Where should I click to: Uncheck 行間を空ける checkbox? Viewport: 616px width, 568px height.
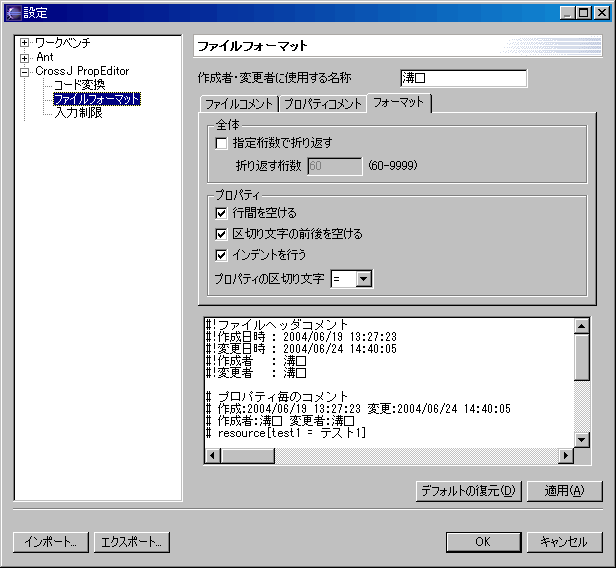(221, 213)
